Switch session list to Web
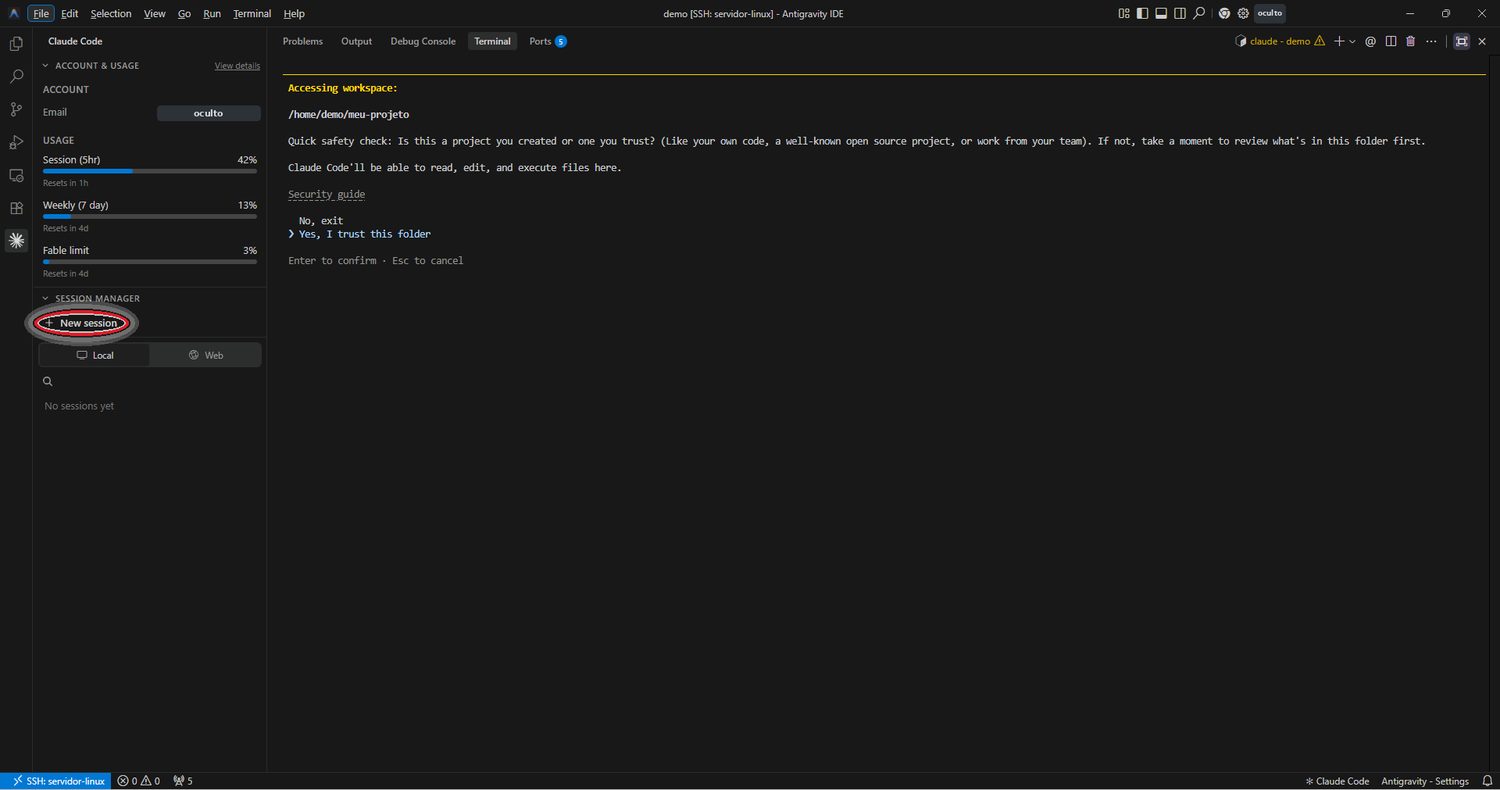 coord(206,355)
